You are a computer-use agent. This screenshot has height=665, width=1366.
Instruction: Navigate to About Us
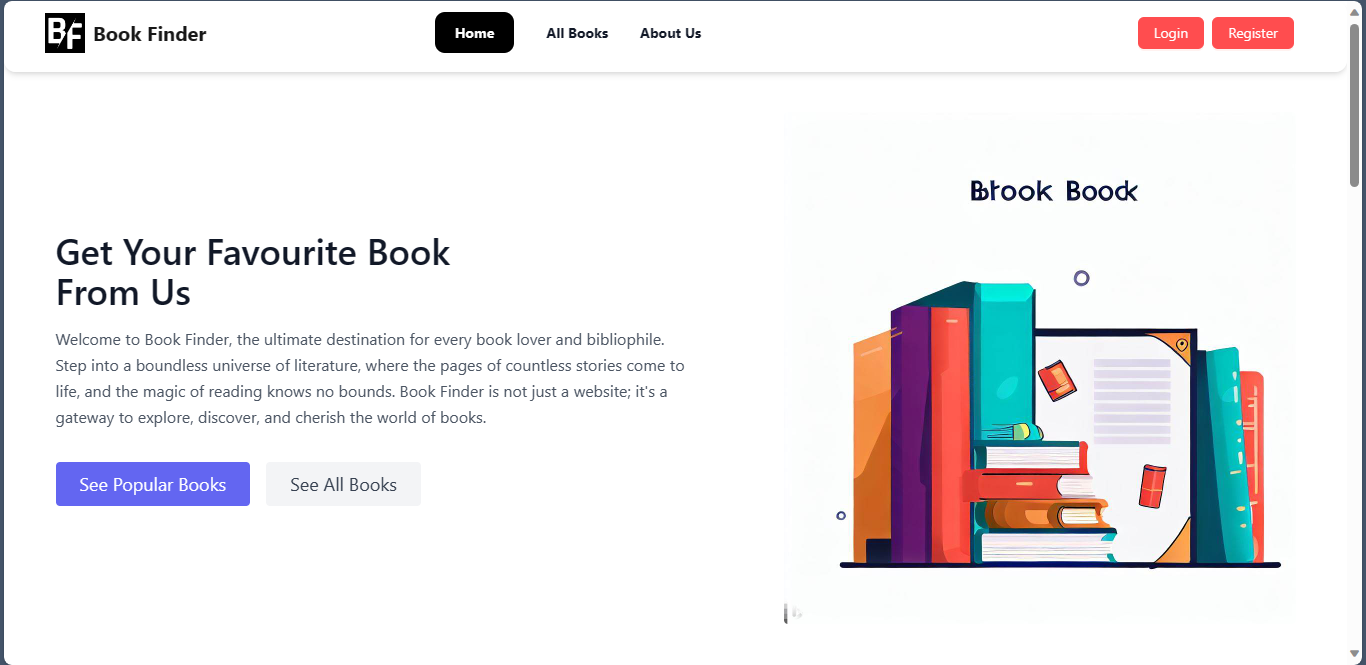pos(670,33)
